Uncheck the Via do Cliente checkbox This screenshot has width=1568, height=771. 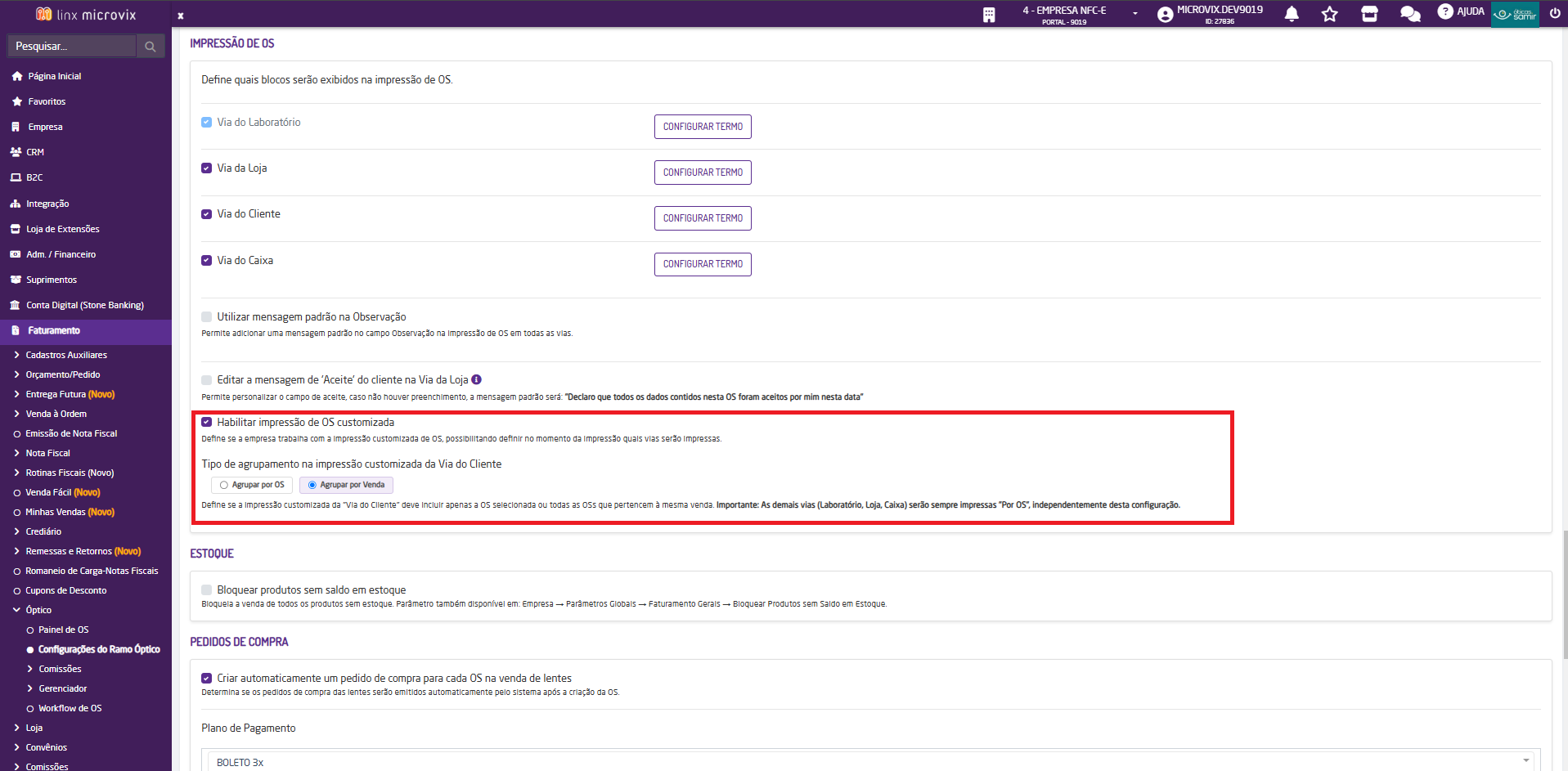tap(207, 214)
